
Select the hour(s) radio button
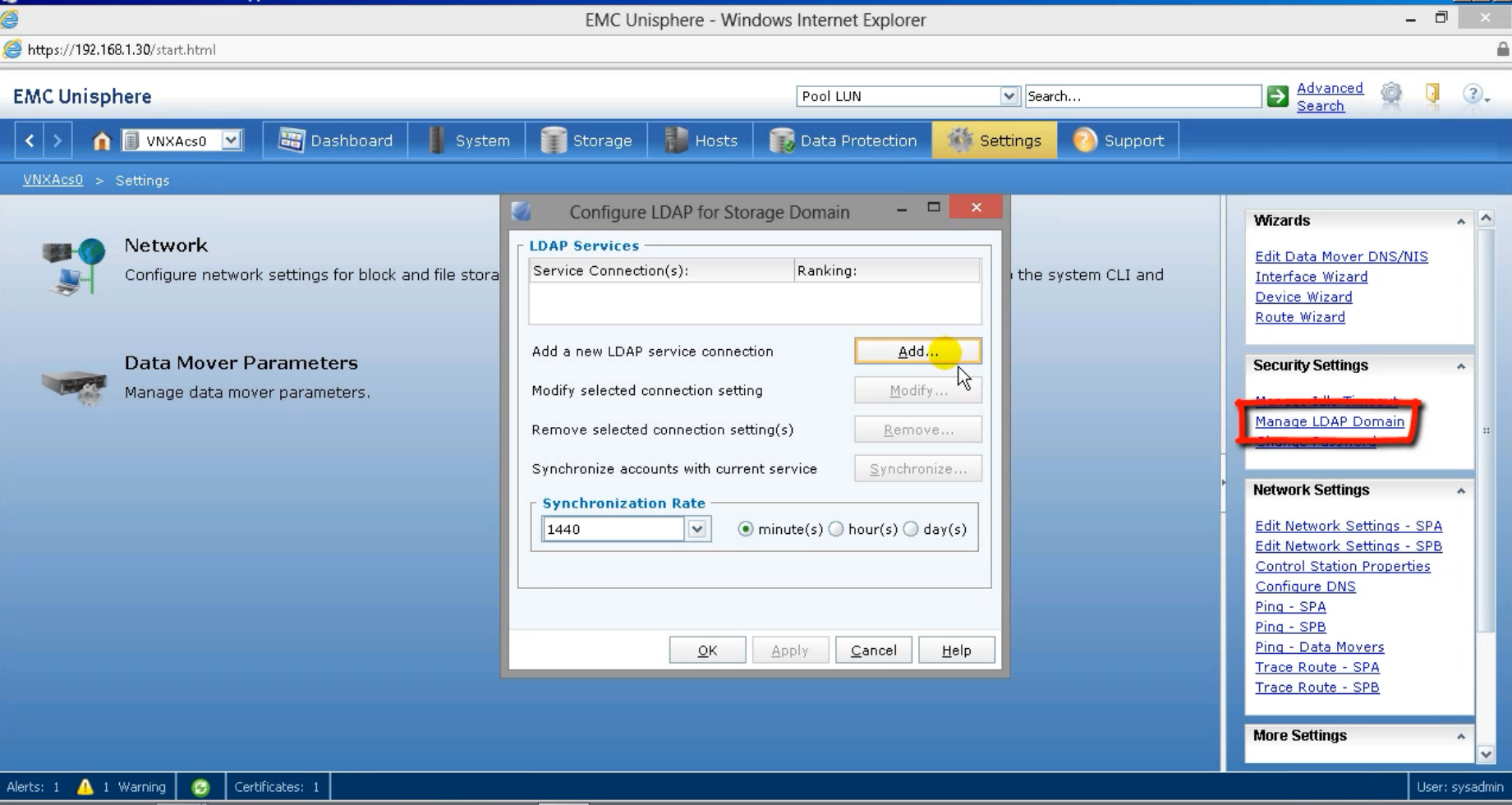[x=836, y=529]
